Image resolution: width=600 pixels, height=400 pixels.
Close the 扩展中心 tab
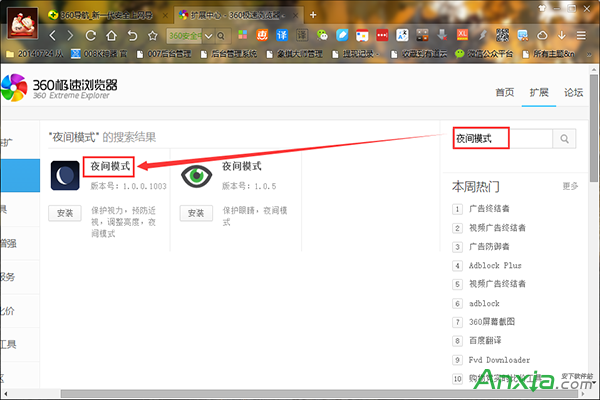tap(295, 15)
